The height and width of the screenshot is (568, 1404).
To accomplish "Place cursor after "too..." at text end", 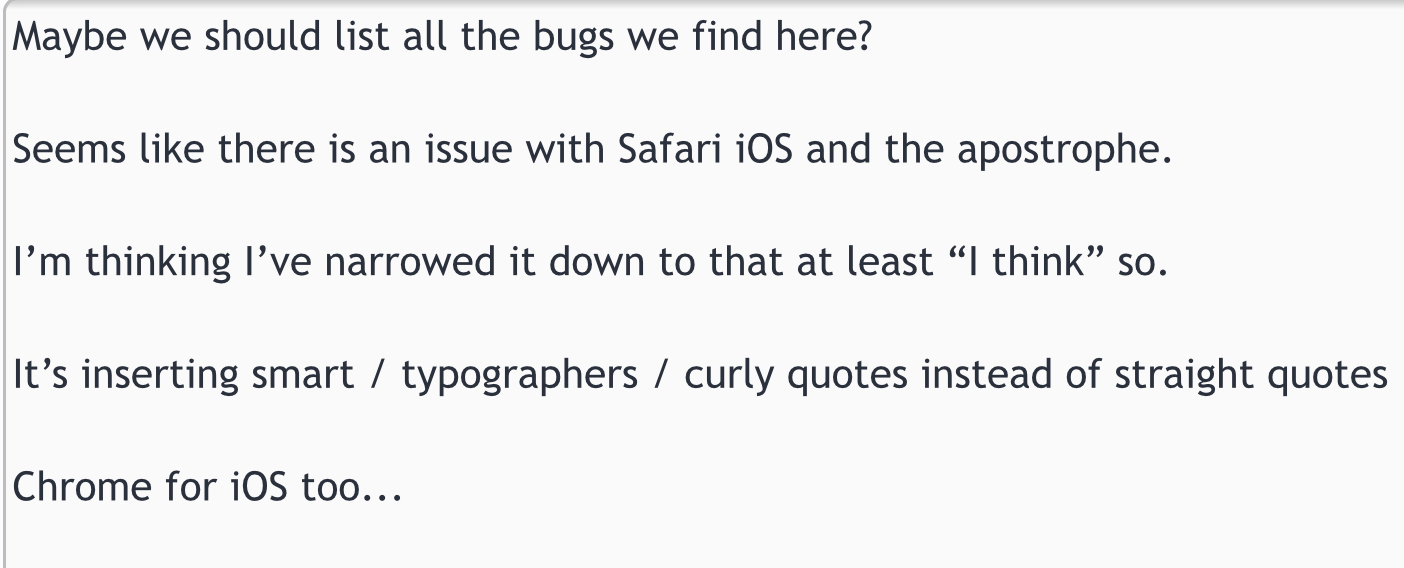I will (x=402, y=487).
